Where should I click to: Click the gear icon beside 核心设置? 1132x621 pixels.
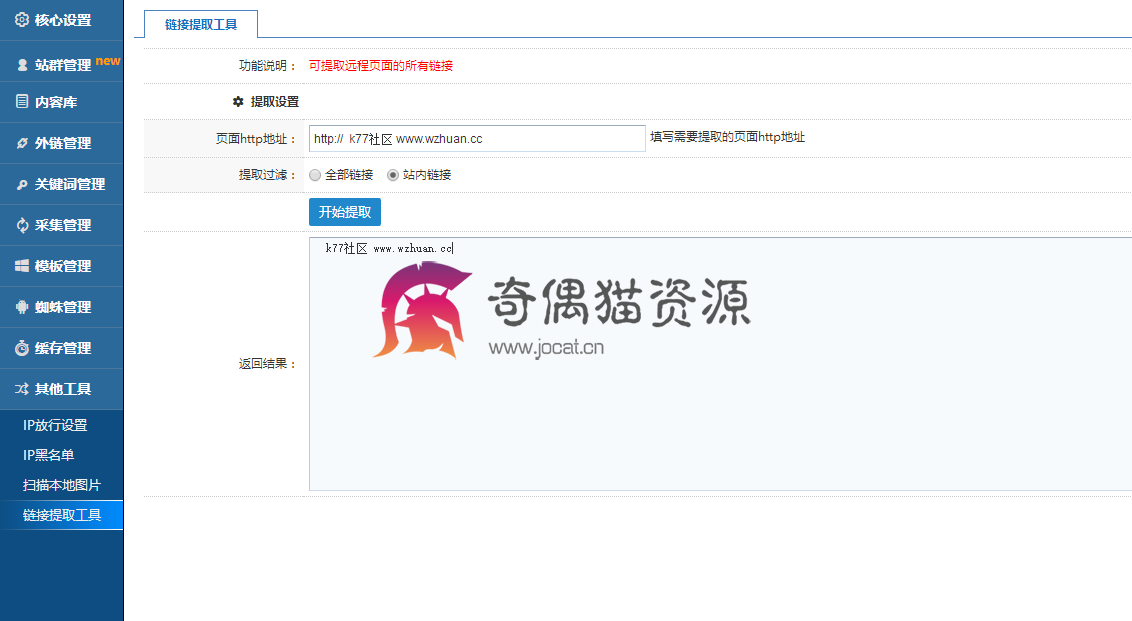point(22,20)
